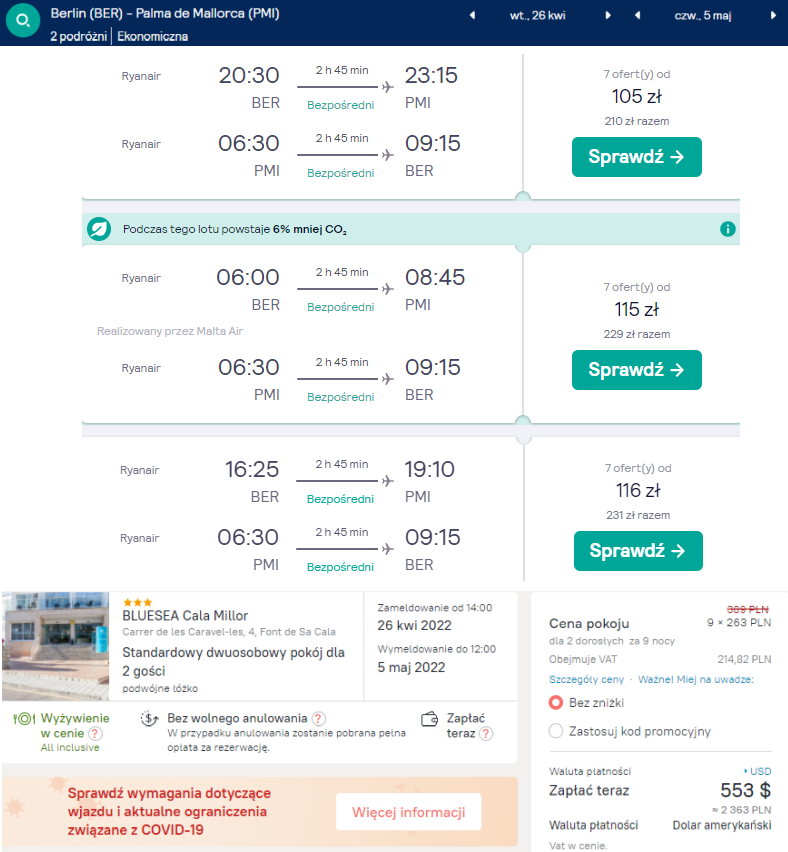Click Sprawdź for the 115 zł offer
Screen dimensions: 788x852
click(x=636, y=370)
